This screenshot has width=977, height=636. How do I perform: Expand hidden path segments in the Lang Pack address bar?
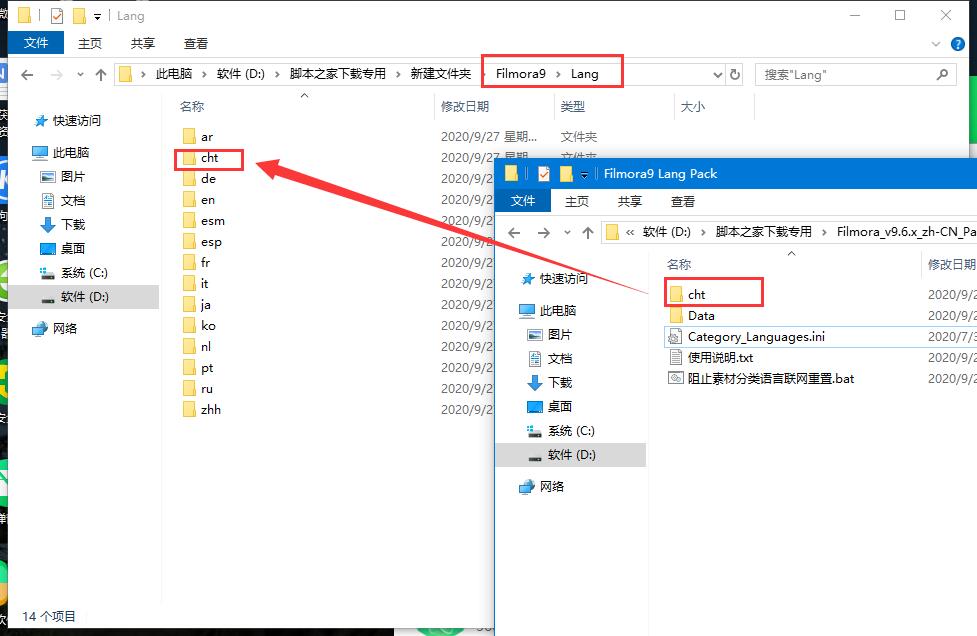coord(630,233)
